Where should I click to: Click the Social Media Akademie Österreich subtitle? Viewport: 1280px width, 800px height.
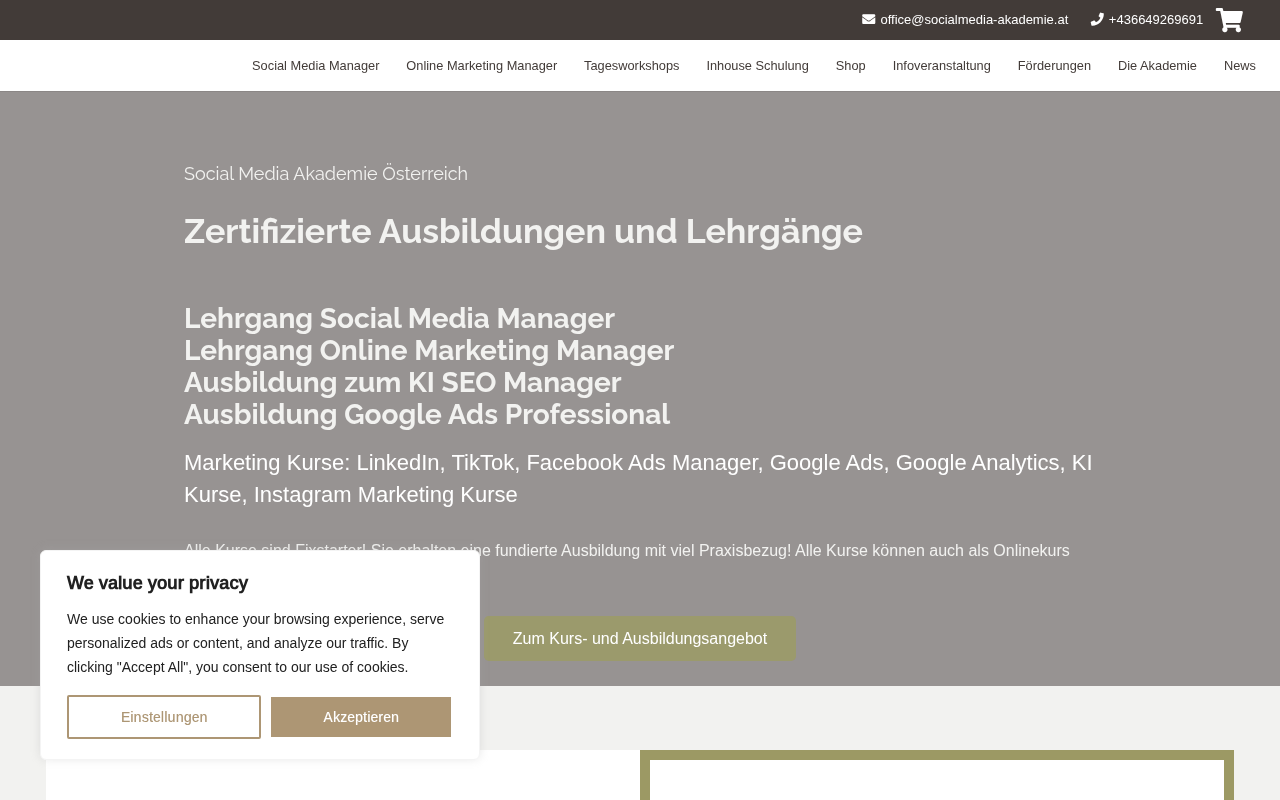pyautogui.click(x=326, y=174)
